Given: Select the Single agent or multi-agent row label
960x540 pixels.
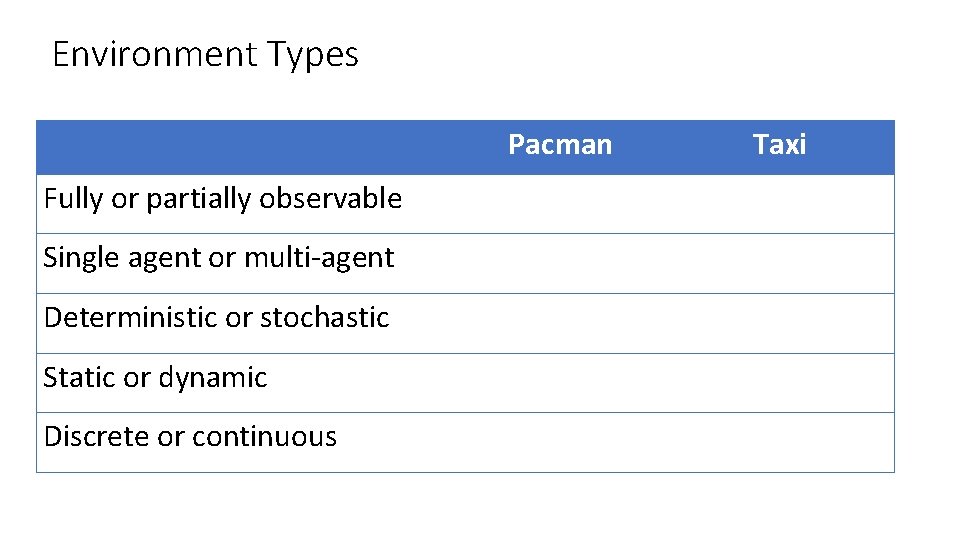Looking at the screenshot, I should click(218, 258).
